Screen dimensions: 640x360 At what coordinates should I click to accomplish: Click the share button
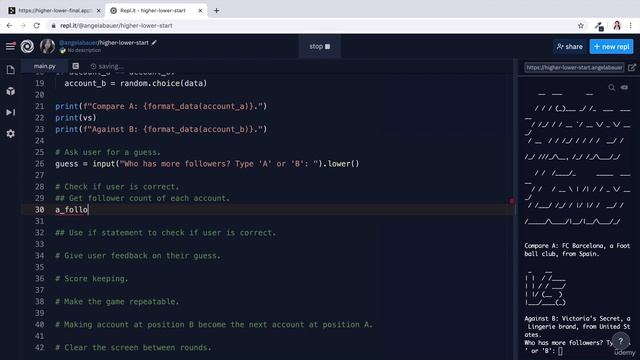569,47
